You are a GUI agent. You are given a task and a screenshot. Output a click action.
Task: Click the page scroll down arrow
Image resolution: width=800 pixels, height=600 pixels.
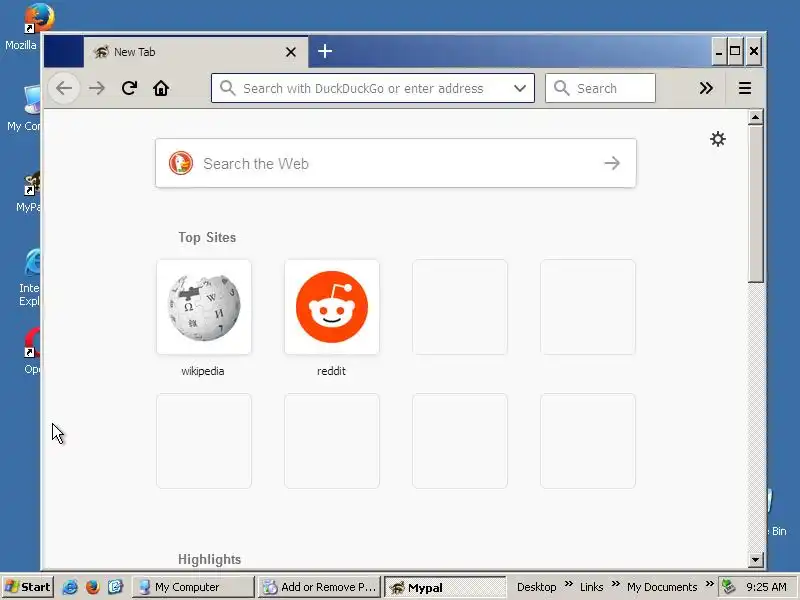pyautogui.click(x=755, y=560)
